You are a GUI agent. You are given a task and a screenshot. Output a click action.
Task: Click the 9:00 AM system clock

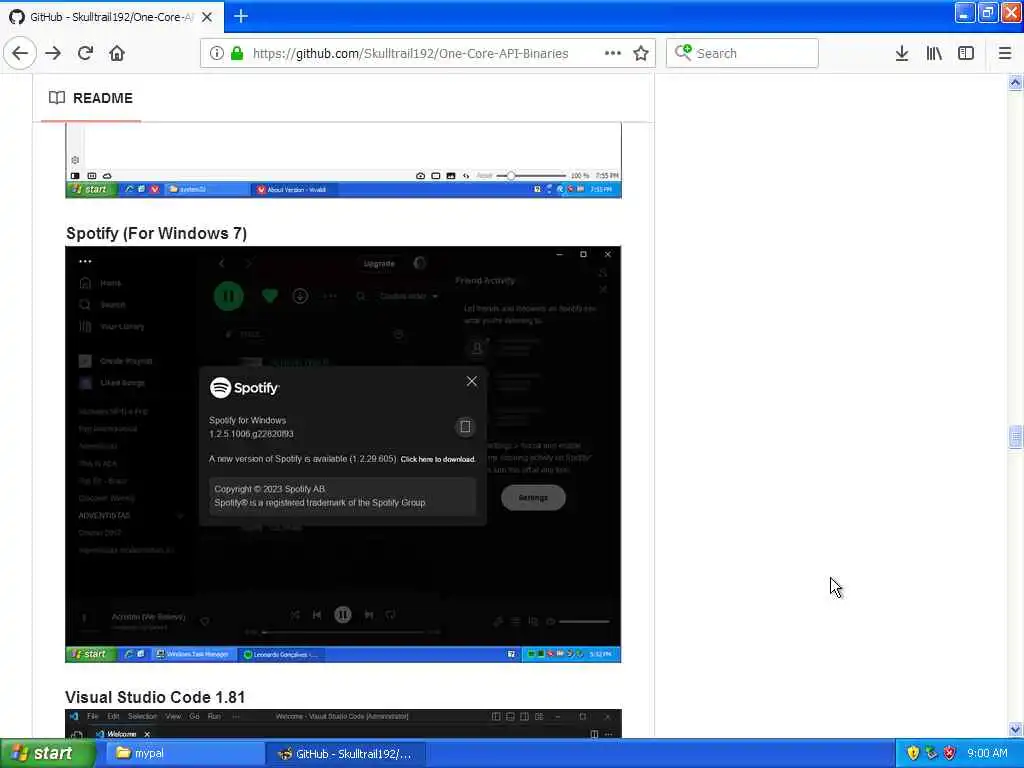(987, 754)
